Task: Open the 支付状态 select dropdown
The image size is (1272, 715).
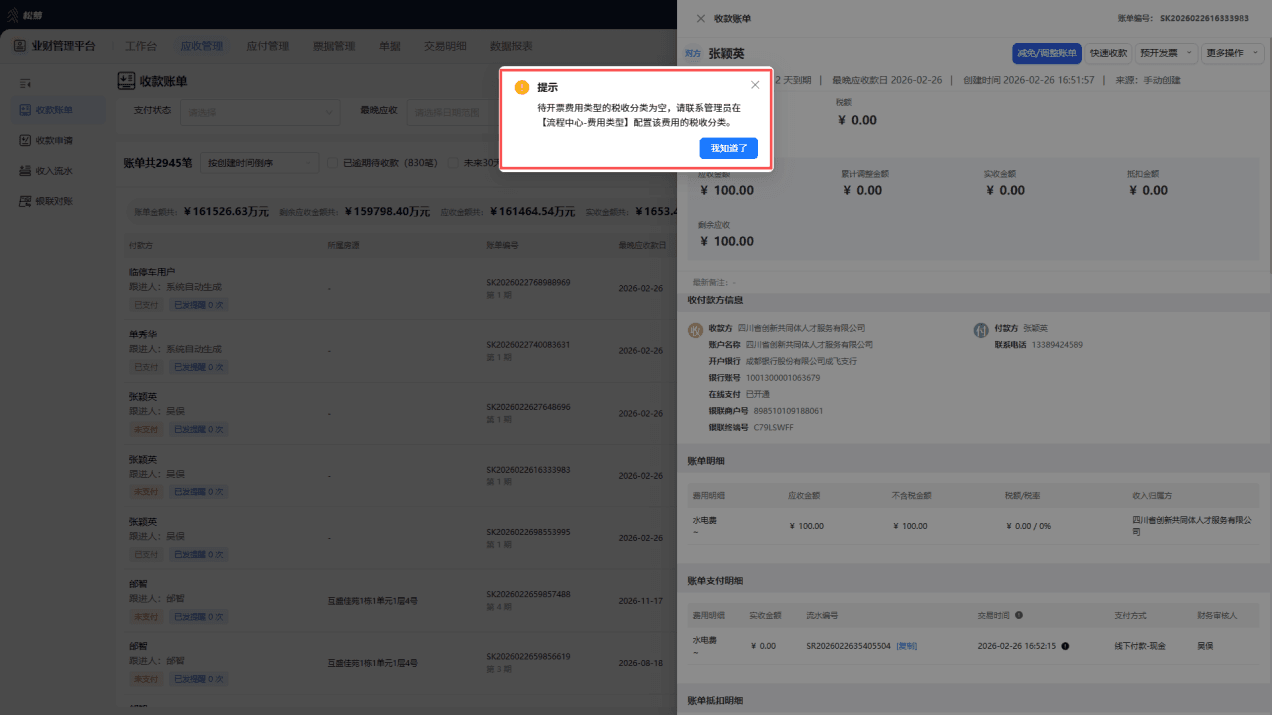Action: click(260, 111)
